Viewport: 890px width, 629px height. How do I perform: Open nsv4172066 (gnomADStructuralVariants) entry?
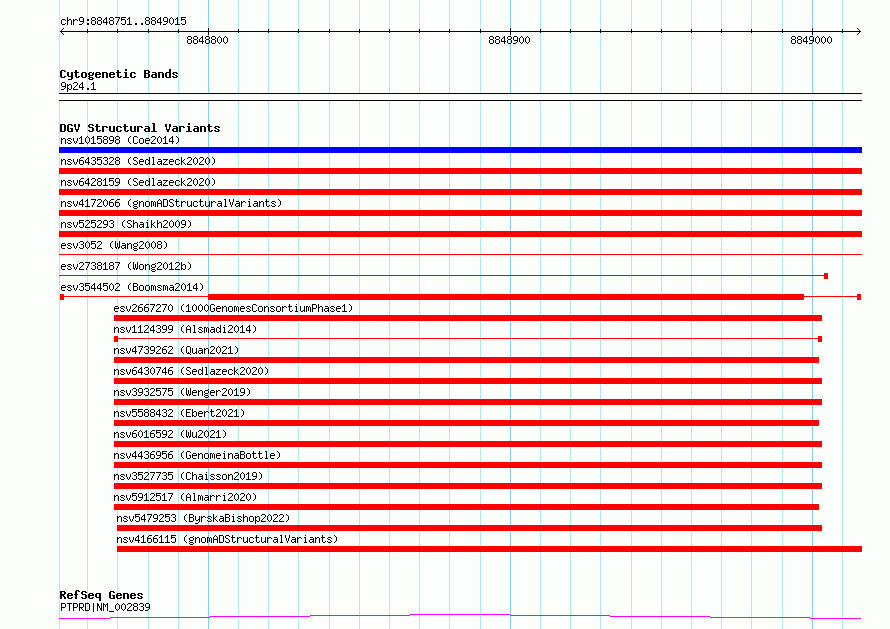tap(171, 203)
